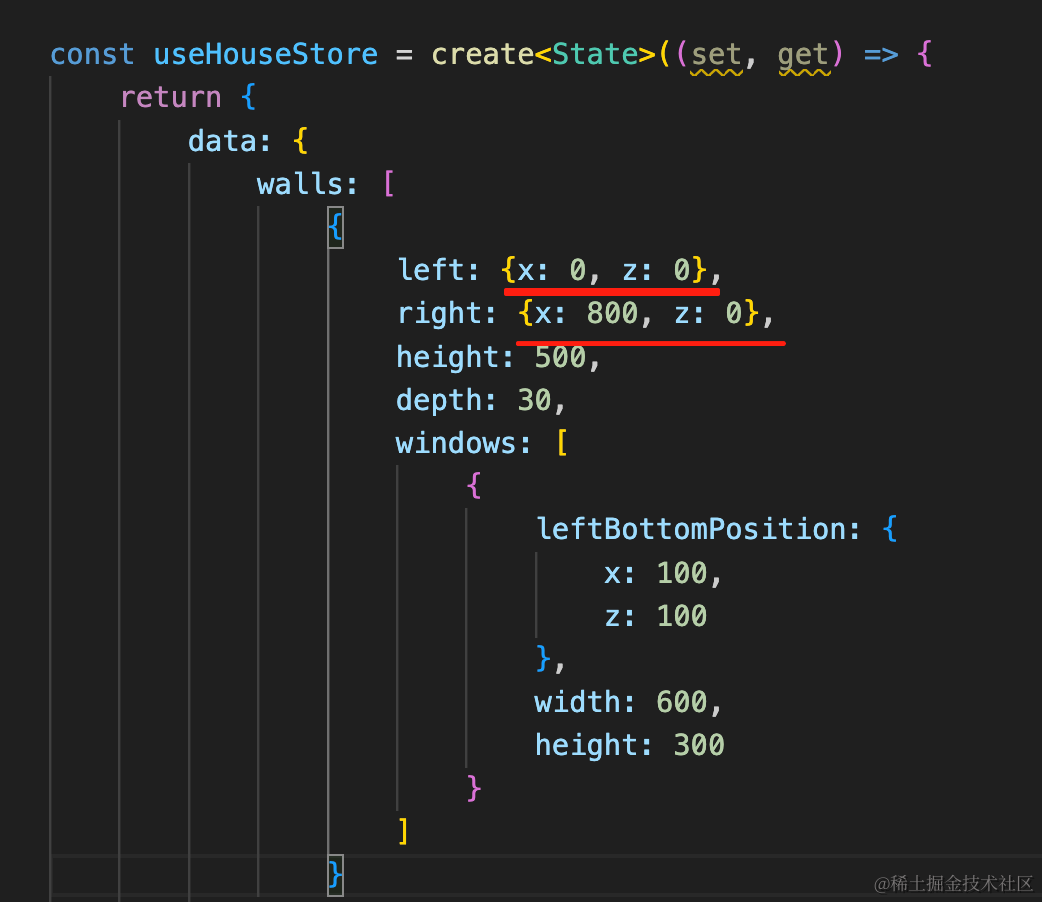
Task: Click the 'depth' property key
Action: tap(439, 400)
